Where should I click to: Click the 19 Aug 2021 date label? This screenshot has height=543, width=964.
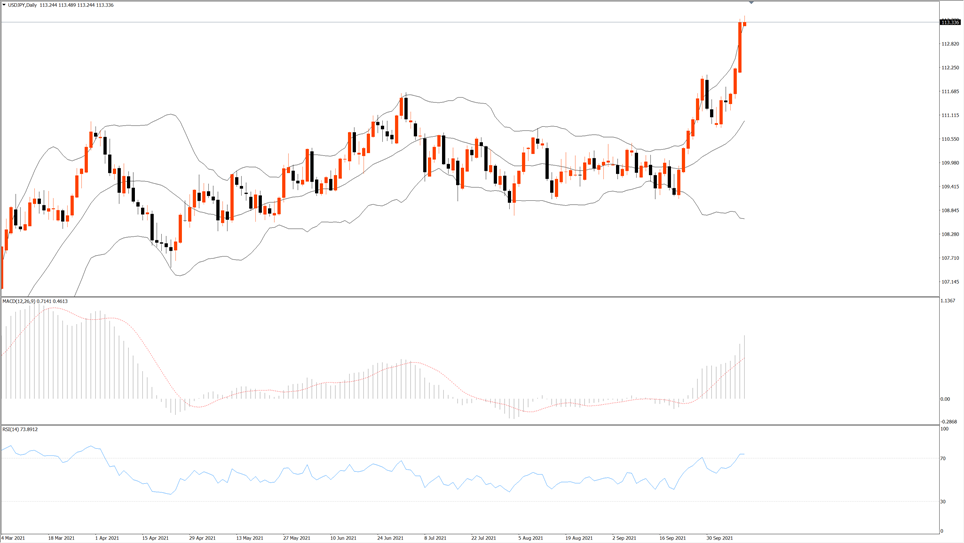[579, 538]
